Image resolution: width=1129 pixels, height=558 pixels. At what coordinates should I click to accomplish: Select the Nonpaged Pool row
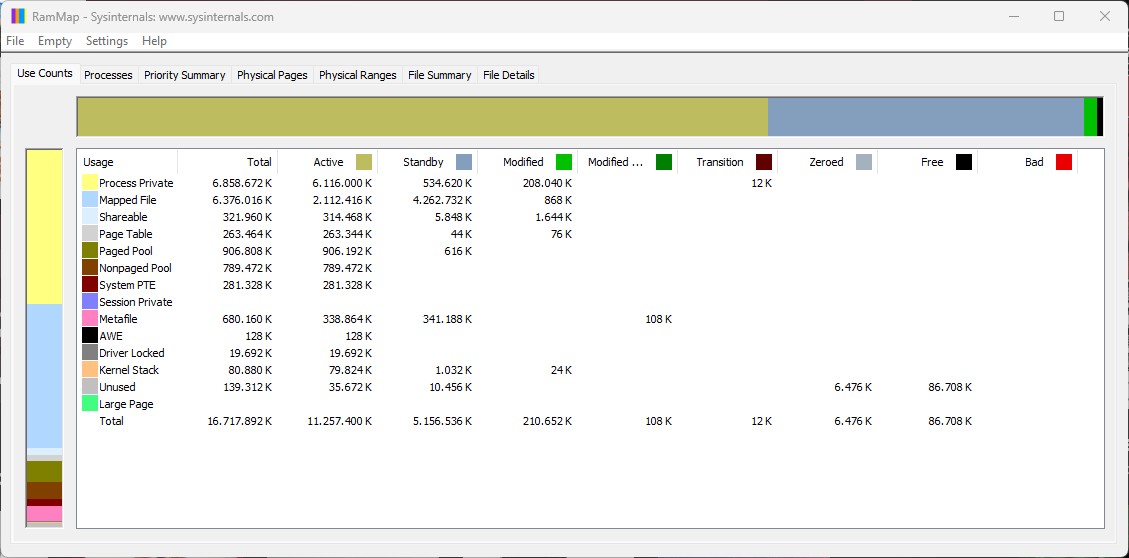[135, 268]
